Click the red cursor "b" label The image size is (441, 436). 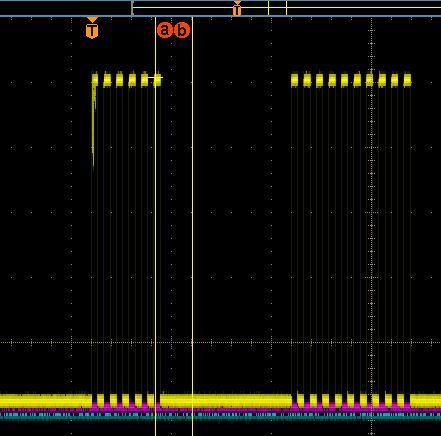[182, 30]
